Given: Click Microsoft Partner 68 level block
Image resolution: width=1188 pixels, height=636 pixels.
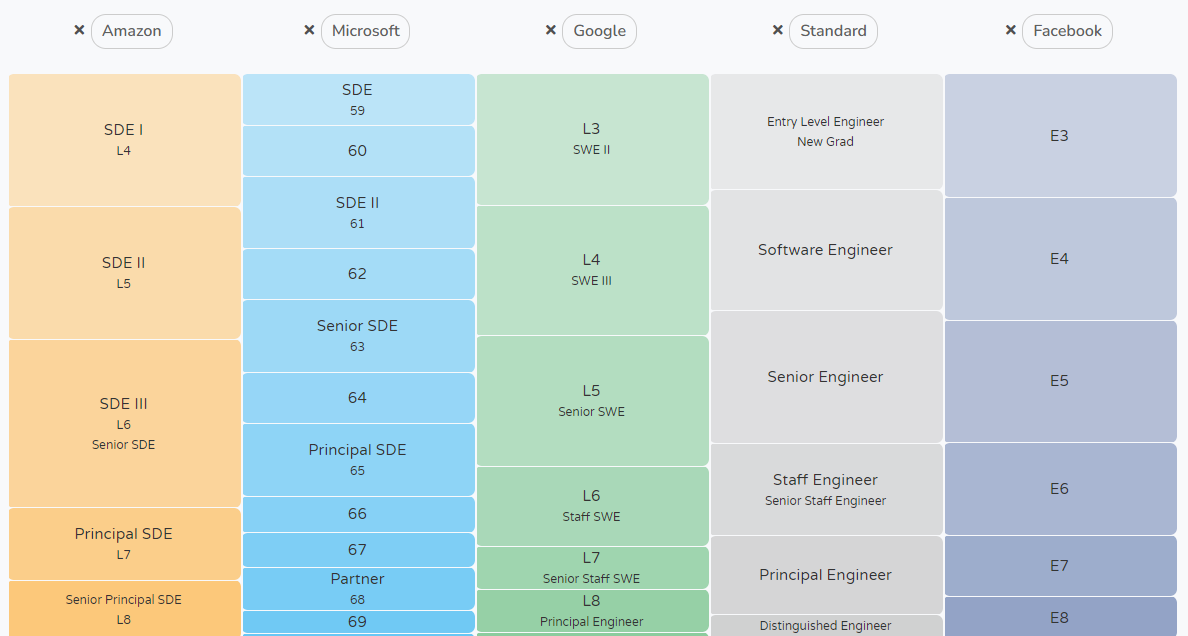Looking at the screenshot, I should pyautogui.click(x=358, y=588).
